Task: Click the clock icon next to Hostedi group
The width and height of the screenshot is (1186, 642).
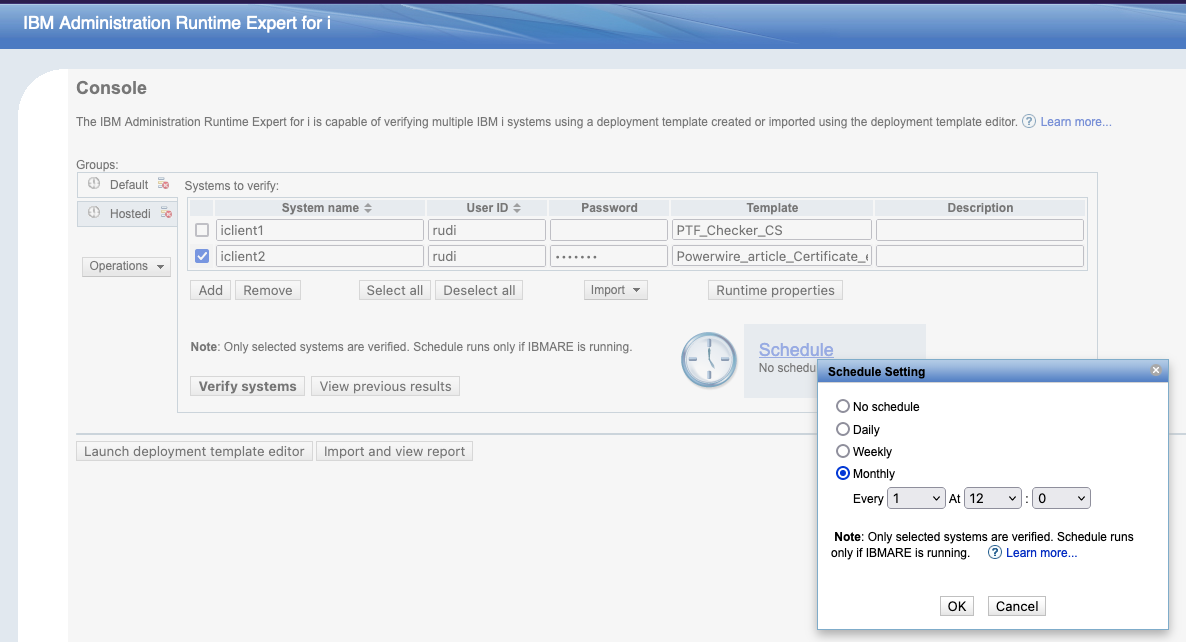Action: (x=94, y=213)
